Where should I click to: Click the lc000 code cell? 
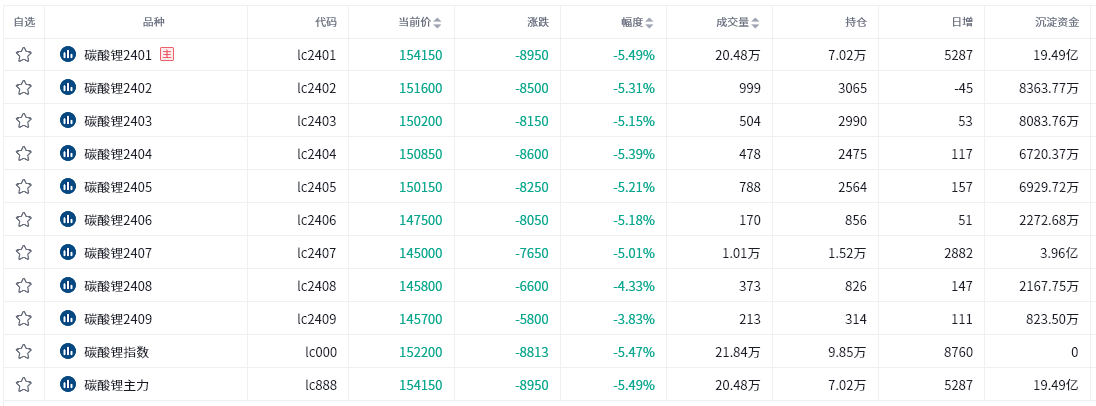click(x=321, y=352)
